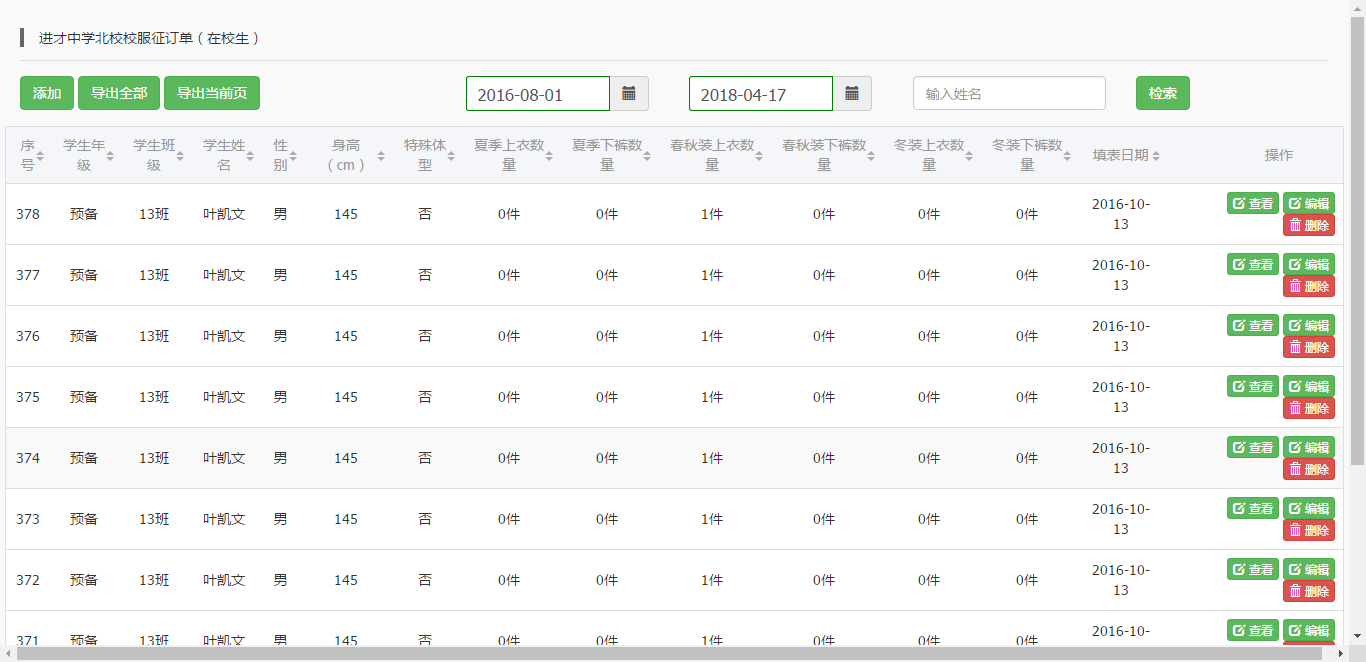Export current page with 导出当前页

[212, 93]
